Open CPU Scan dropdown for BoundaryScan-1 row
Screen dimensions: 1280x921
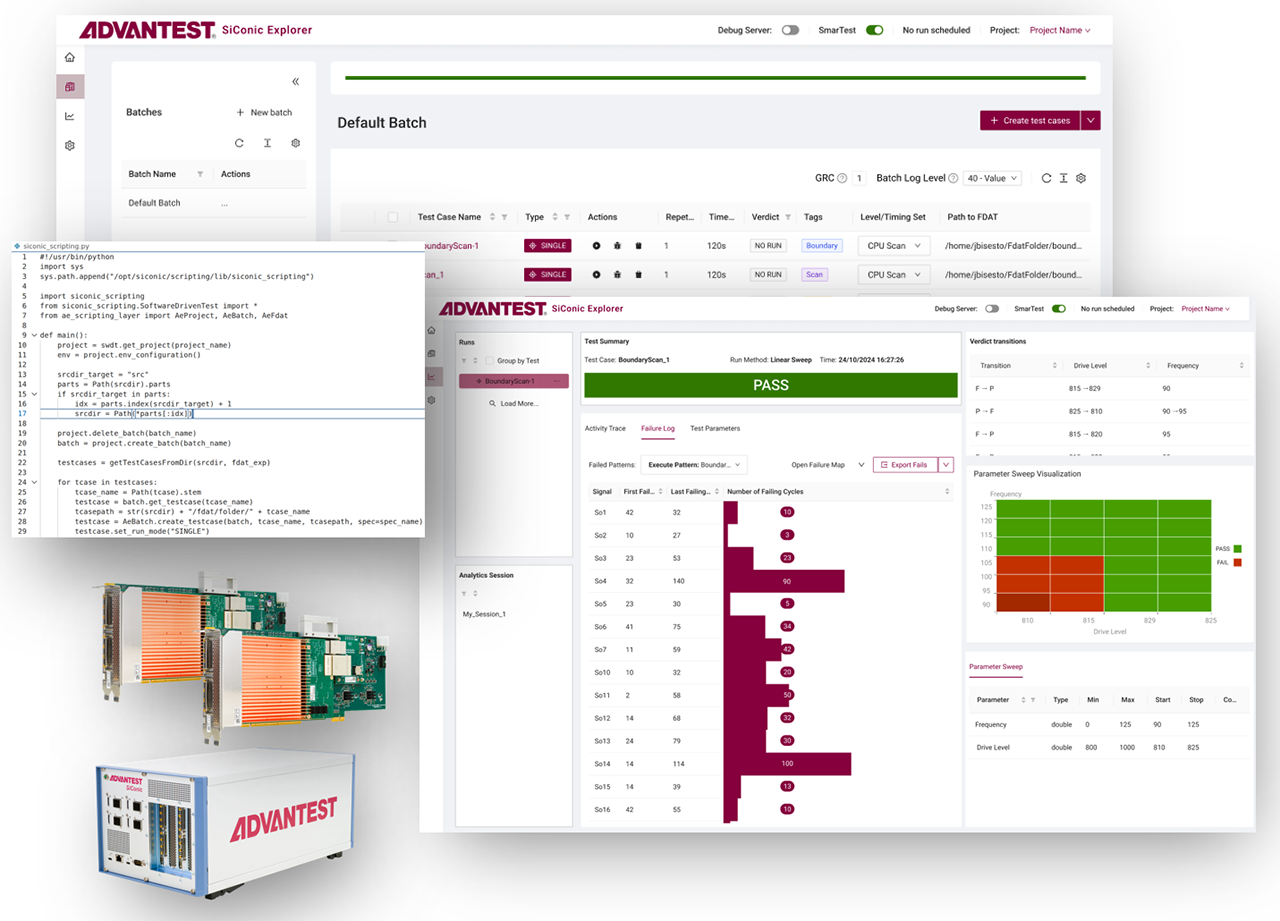[894, 245]
